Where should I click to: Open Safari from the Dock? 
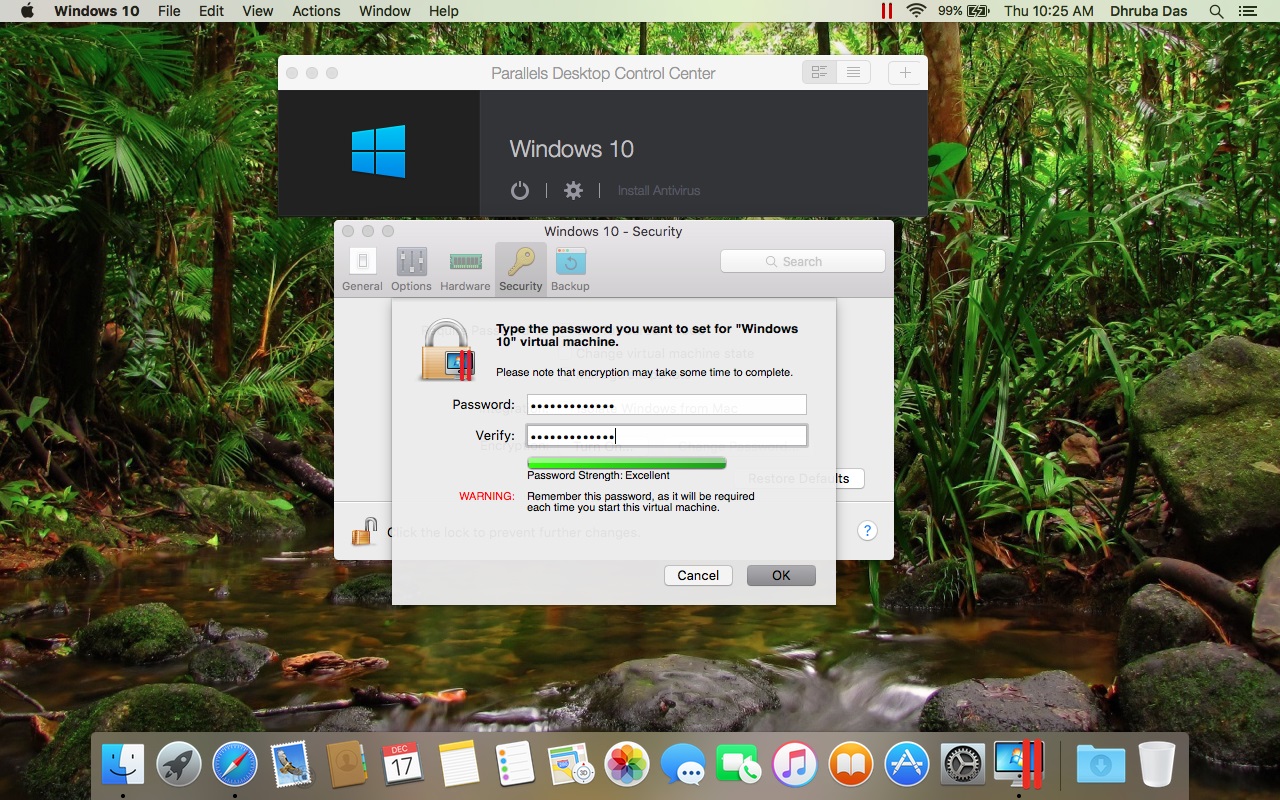pos(235,765)
